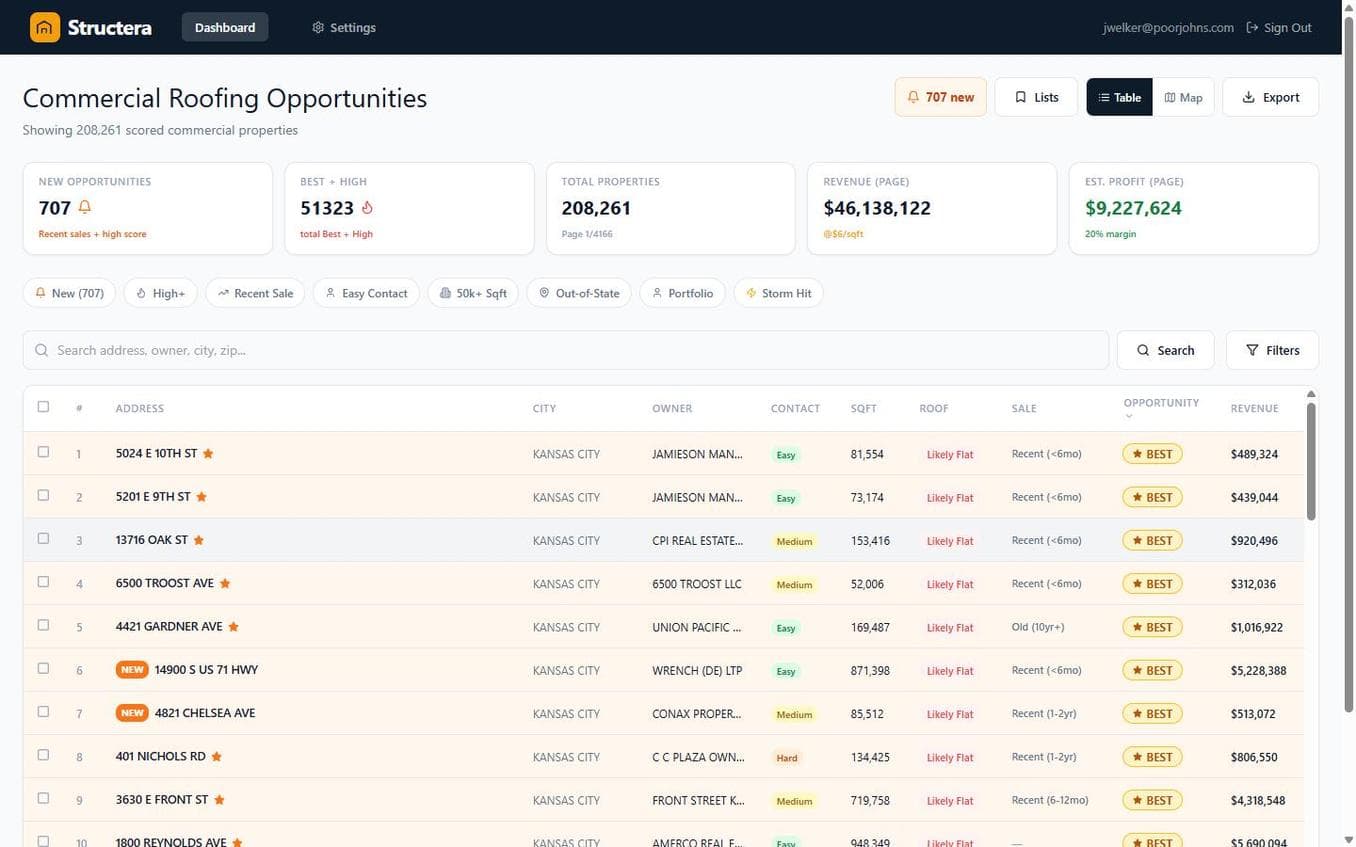Toggle the select-all checkbox in the table header
This screenshot has height=847, width=1356.
click(x=43, y=407)
